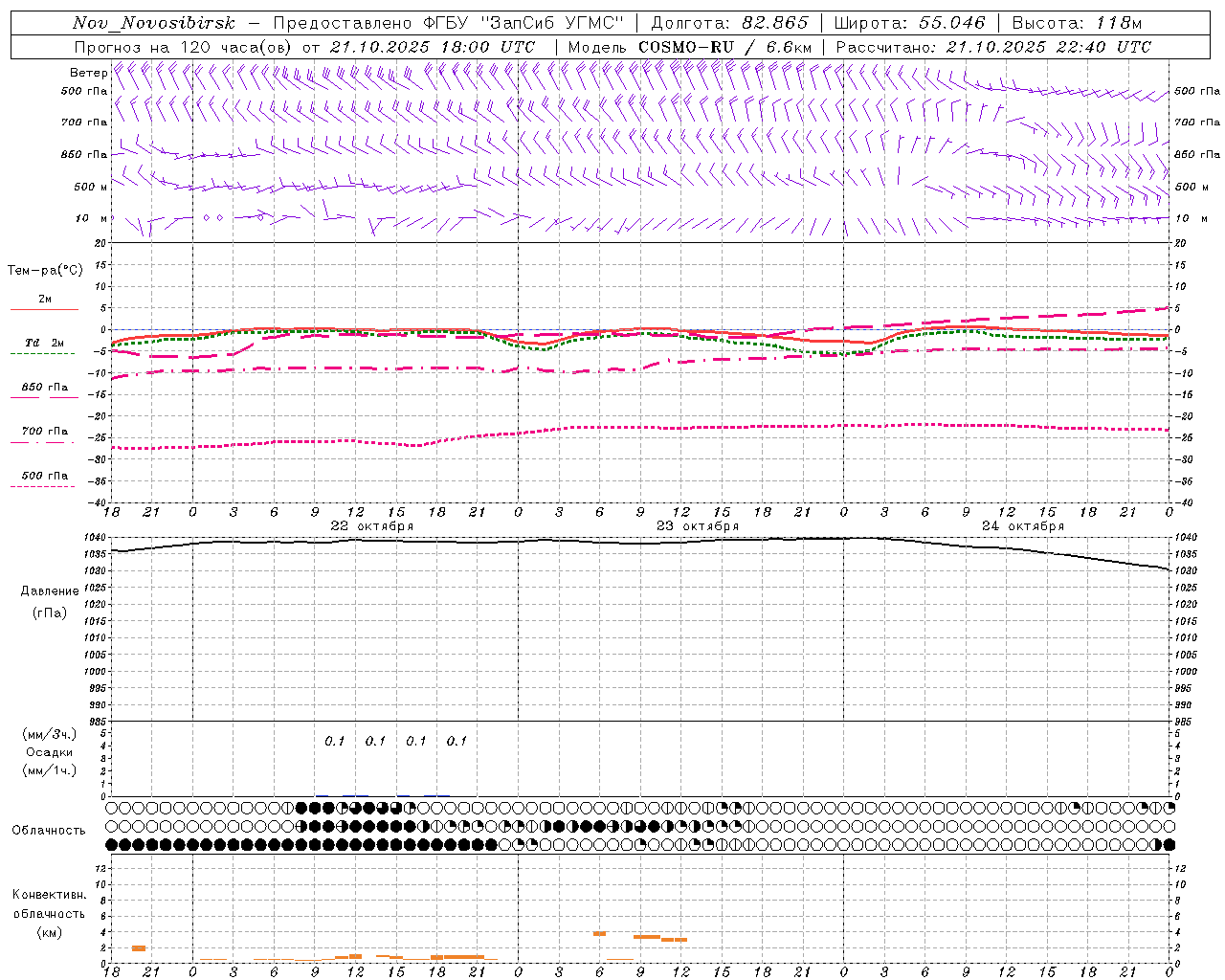Image resolution: width=1225 pixels, height=980 pixels.
Task: Click the '850 гПа' temperature legend entry
Action: [45, 388]
